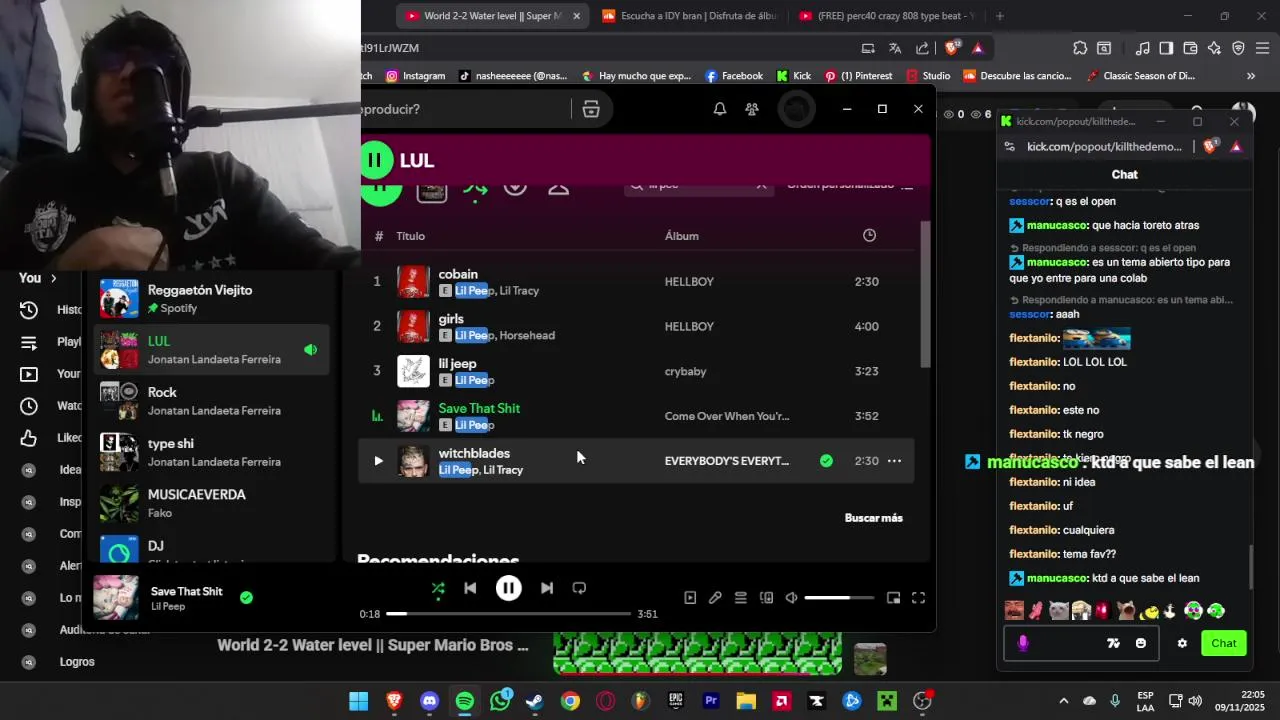Adjust the Spotify volume slider

coord(840,598)
